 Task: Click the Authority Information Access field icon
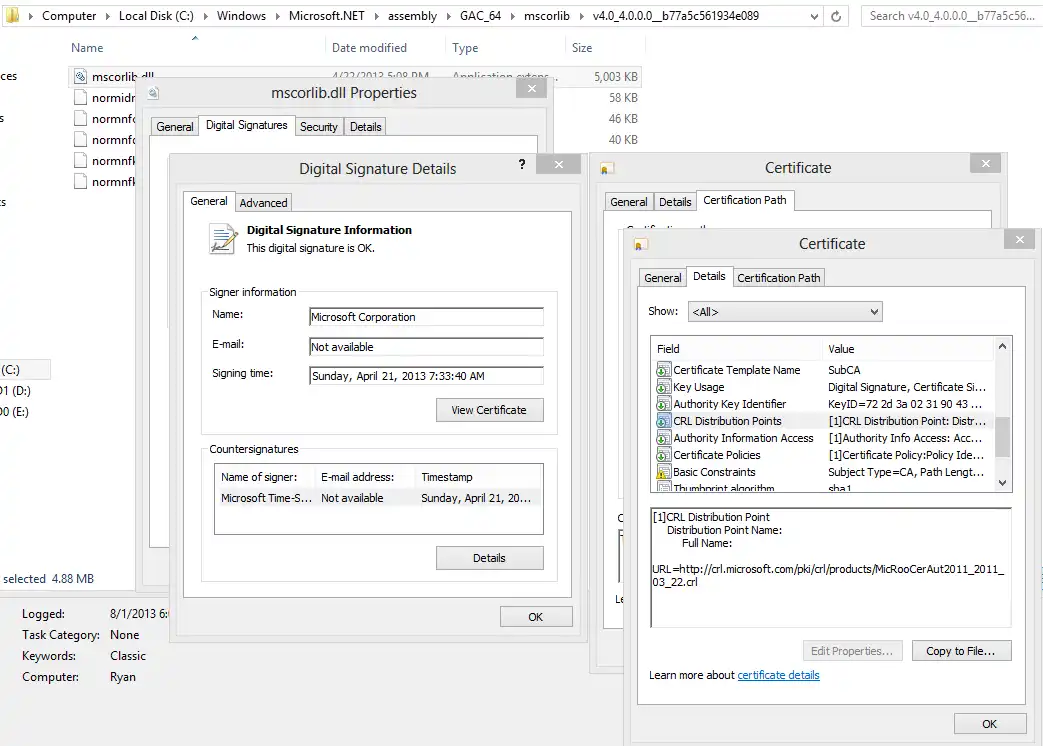coord(663,438)
